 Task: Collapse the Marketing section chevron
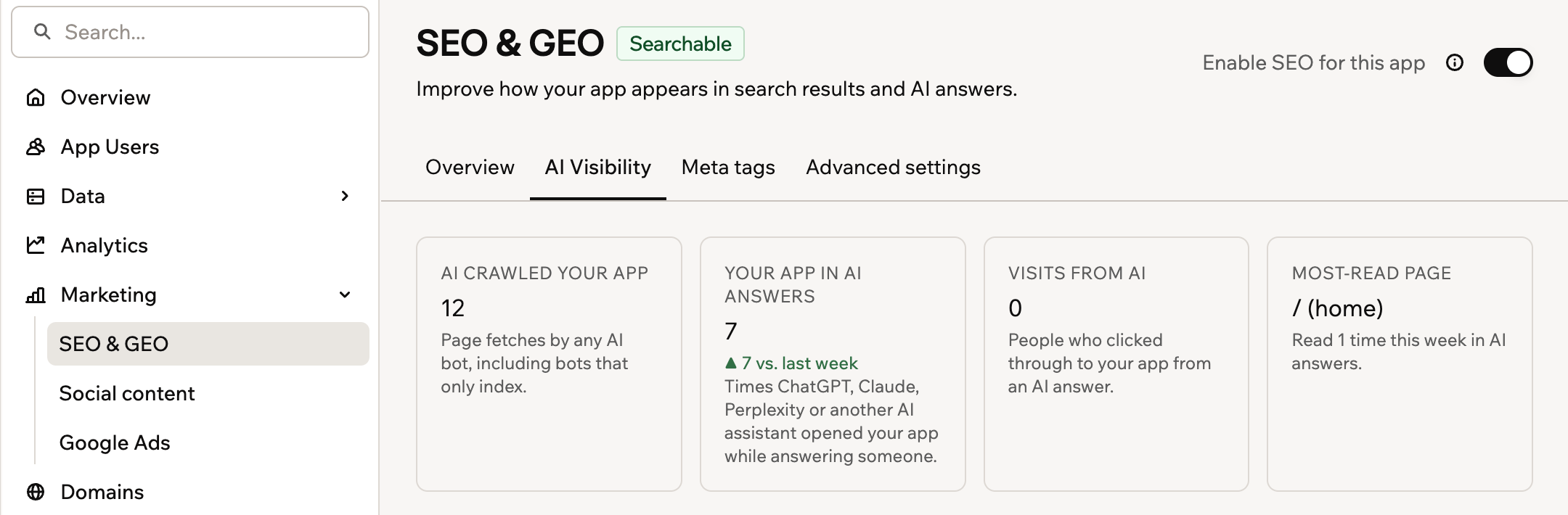click(345, 294)
